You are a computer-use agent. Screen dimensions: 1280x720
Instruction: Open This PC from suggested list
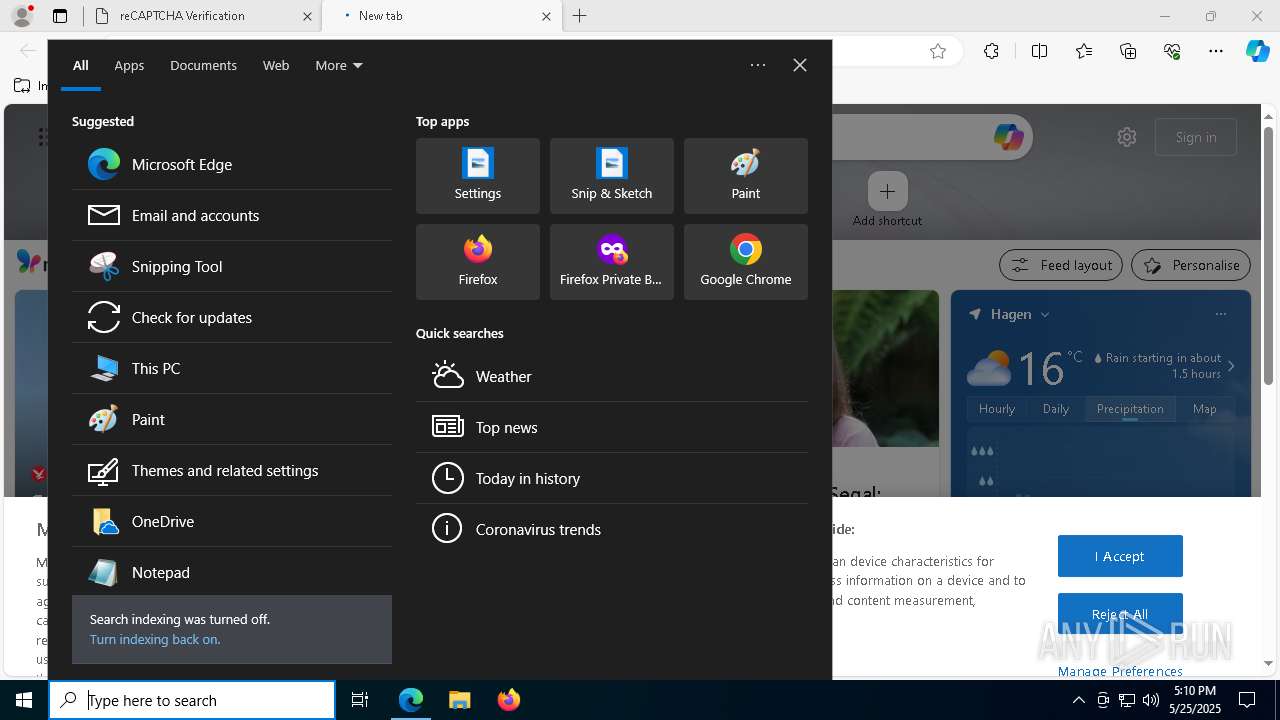232,368
